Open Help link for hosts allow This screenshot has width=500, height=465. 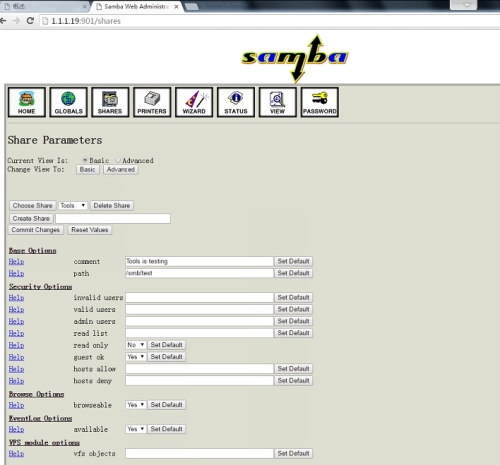click(x=16, y=369)
